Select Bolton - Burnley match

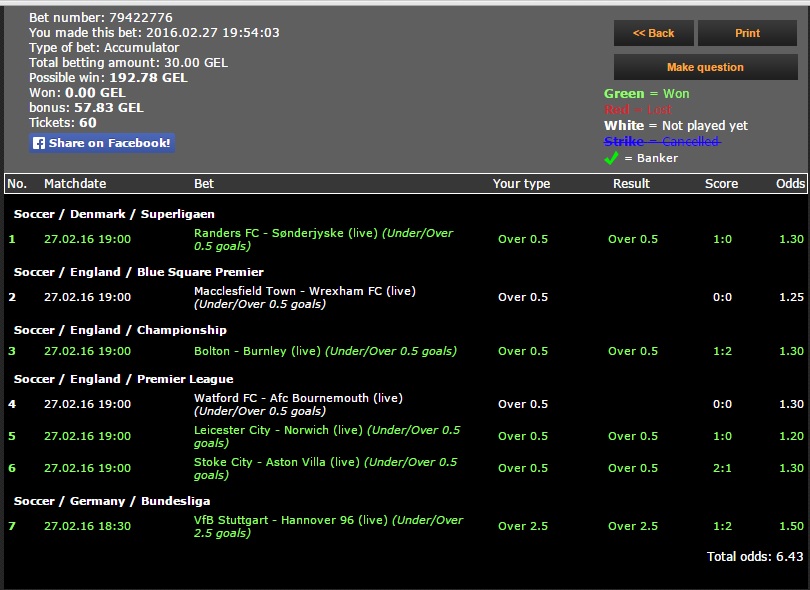click(325, 351)
